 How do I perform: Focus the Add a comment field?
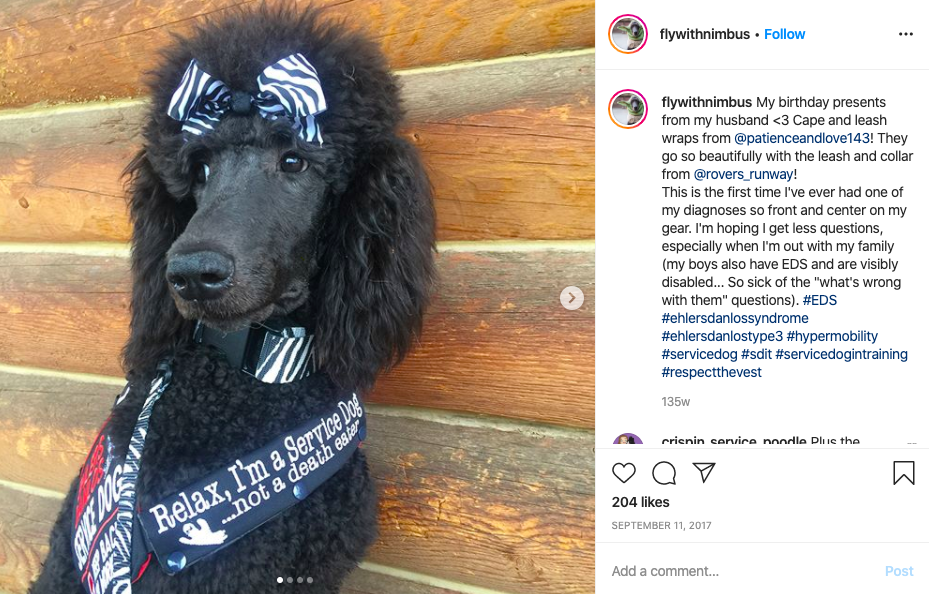point(741,571)
